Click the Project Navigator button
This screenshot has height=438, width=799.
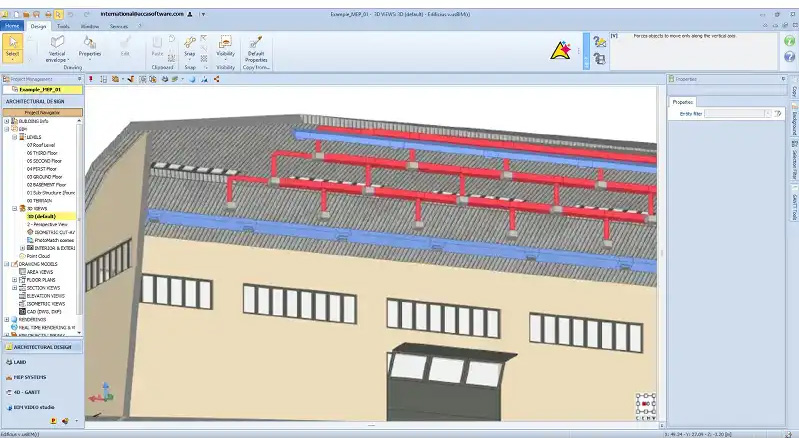(41, 113)
